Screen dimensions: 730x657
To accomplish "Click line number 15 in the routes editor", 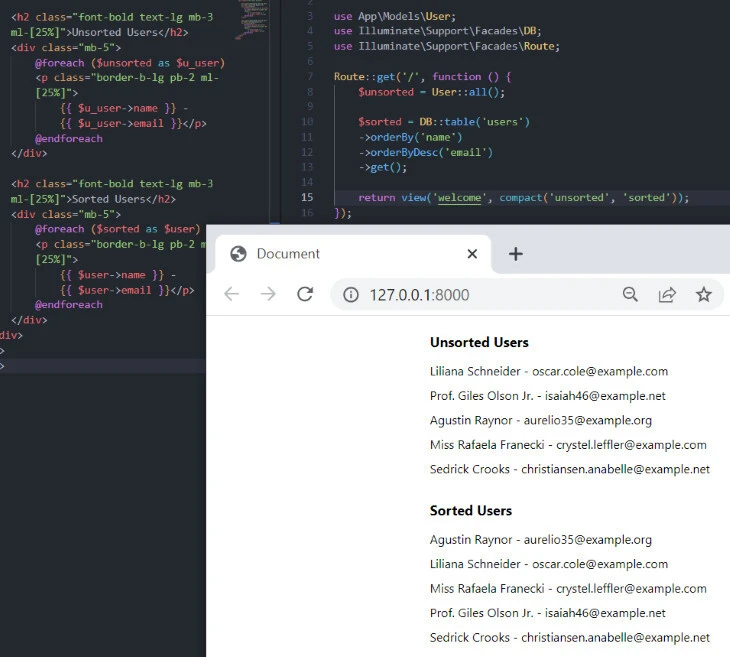I will [307, 198].
